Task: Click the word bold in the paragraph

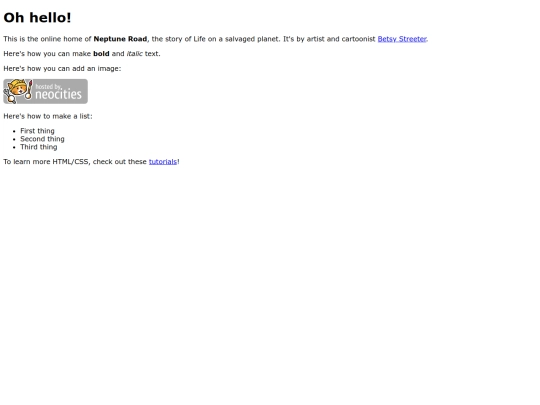Action: click(x=101, y=54)
